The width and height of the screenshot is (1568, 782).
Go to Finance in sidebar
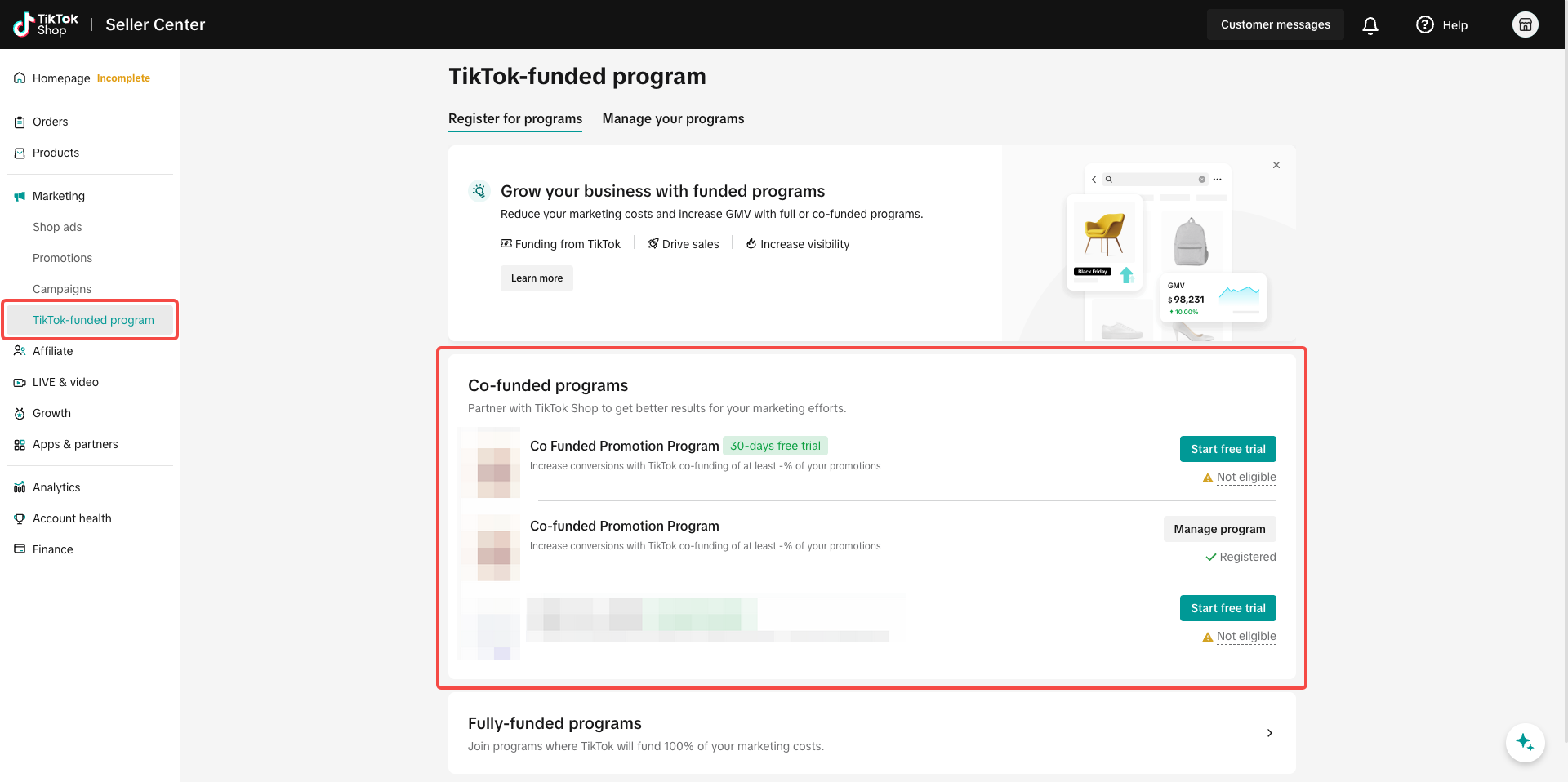52,549
